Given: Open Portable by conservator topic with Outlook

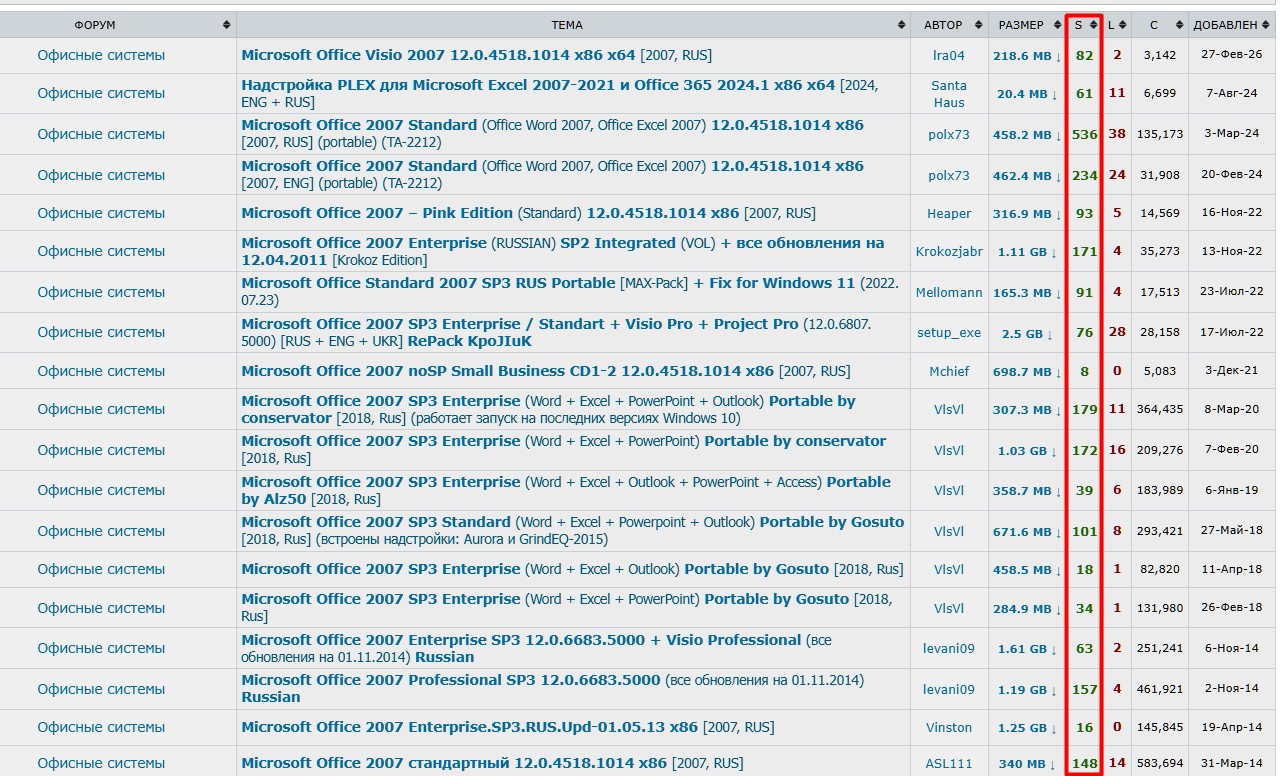Looking at the screenshot, I should (x=549, y=409).
